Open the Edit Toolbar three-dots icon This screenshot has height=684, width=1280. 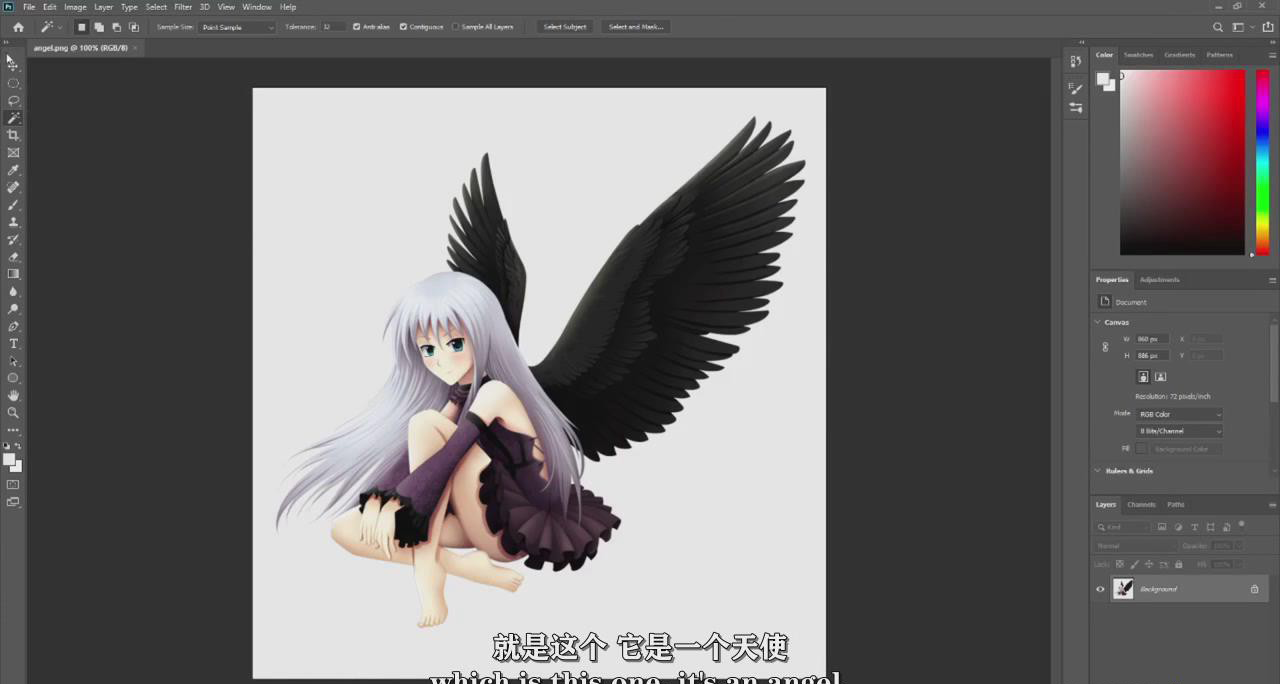pyautogui.click(x=13, y=430)
